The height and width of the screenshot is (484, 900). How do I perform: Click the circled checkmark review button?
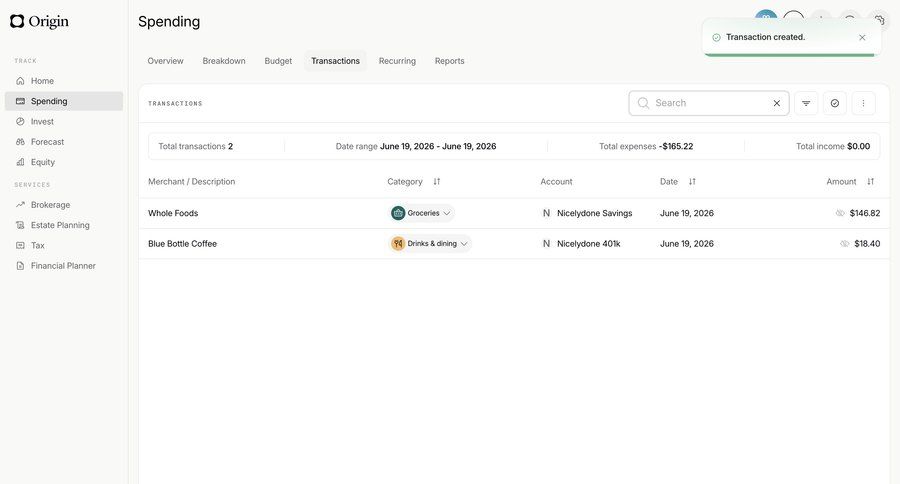tap(835, 103)
